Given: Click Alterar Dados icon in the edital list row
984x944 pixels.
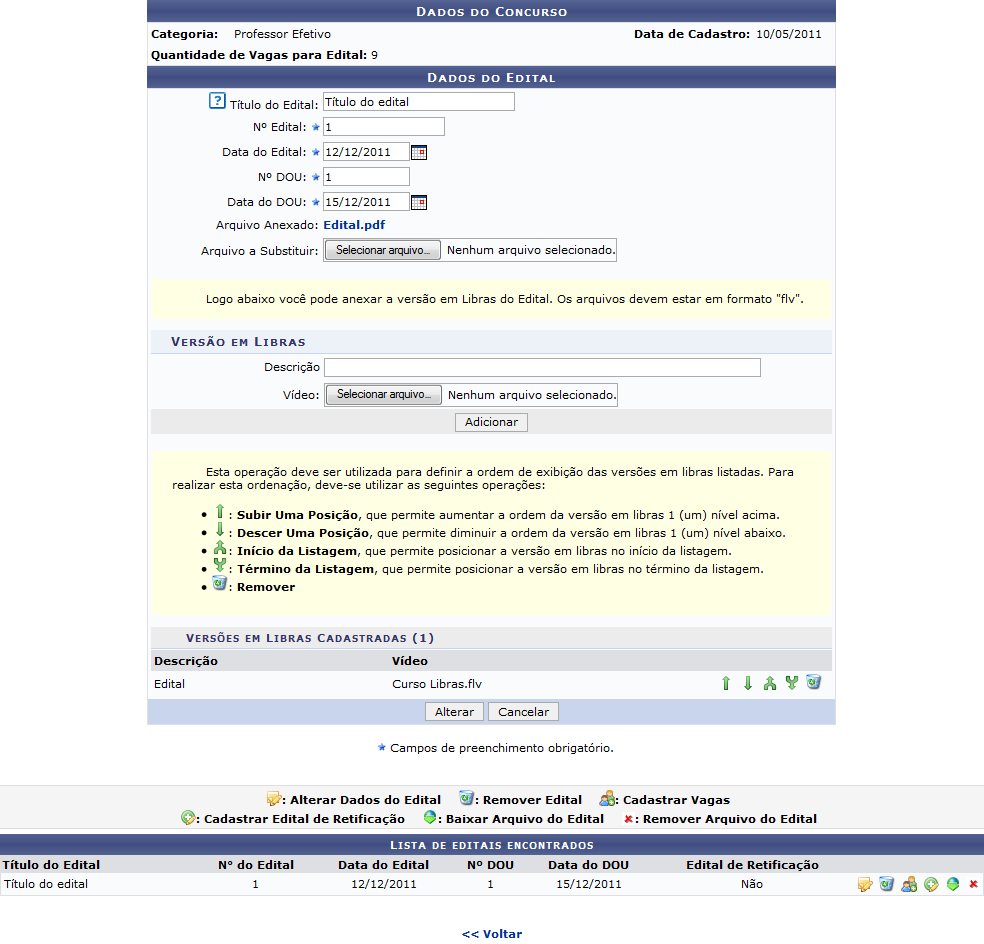Looking at the screenshot, I should [865, 885].
